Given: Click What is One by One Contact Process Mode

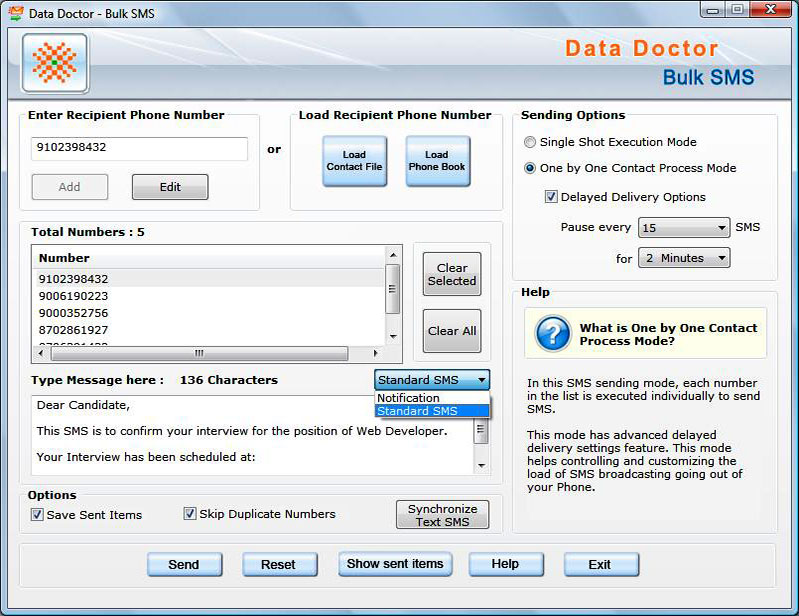Looking at the screenshot, I should tap(668, 334).
